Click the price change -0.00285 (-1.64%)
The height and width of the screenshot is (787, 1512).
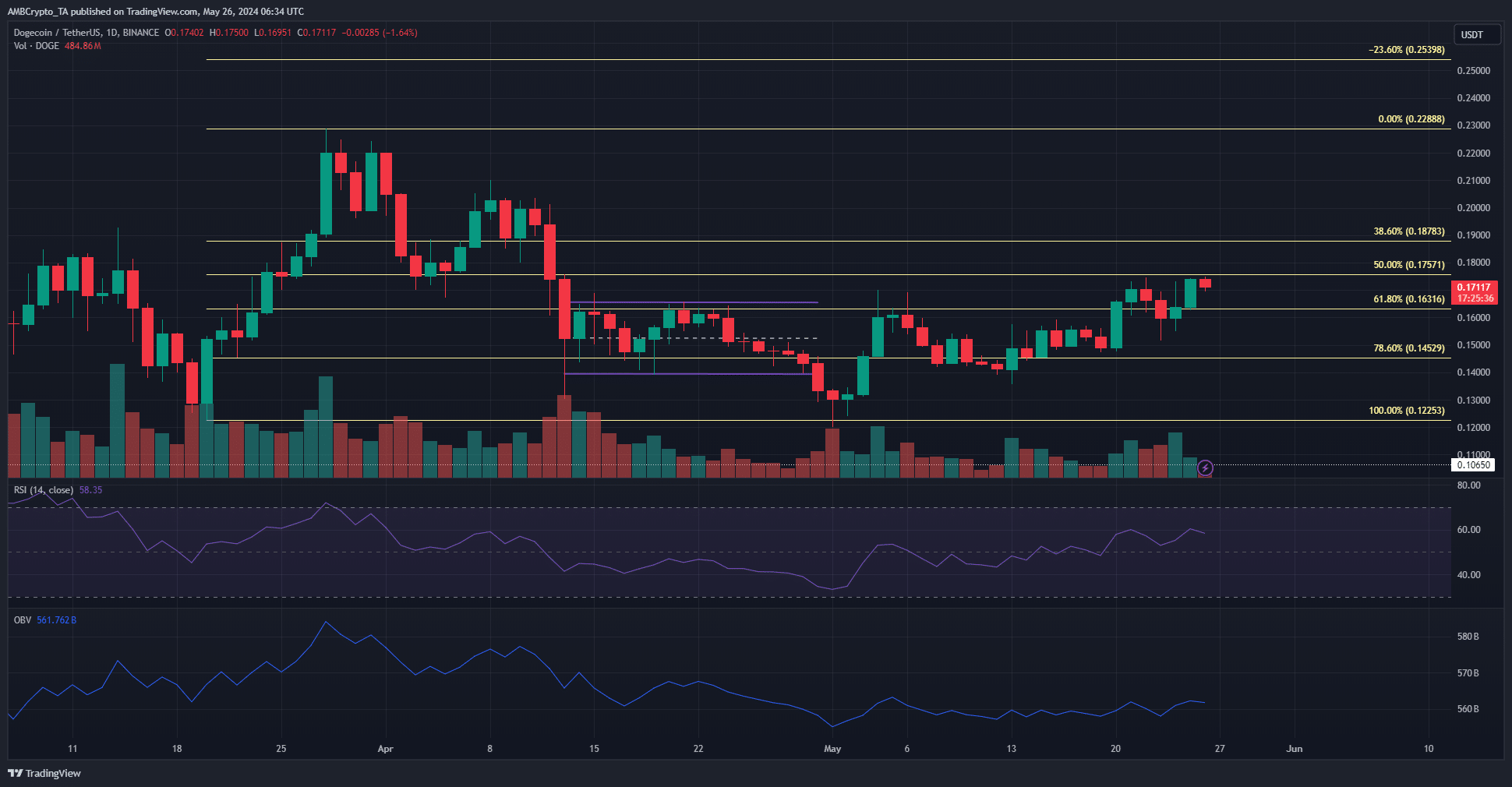(x=381, y=33)
